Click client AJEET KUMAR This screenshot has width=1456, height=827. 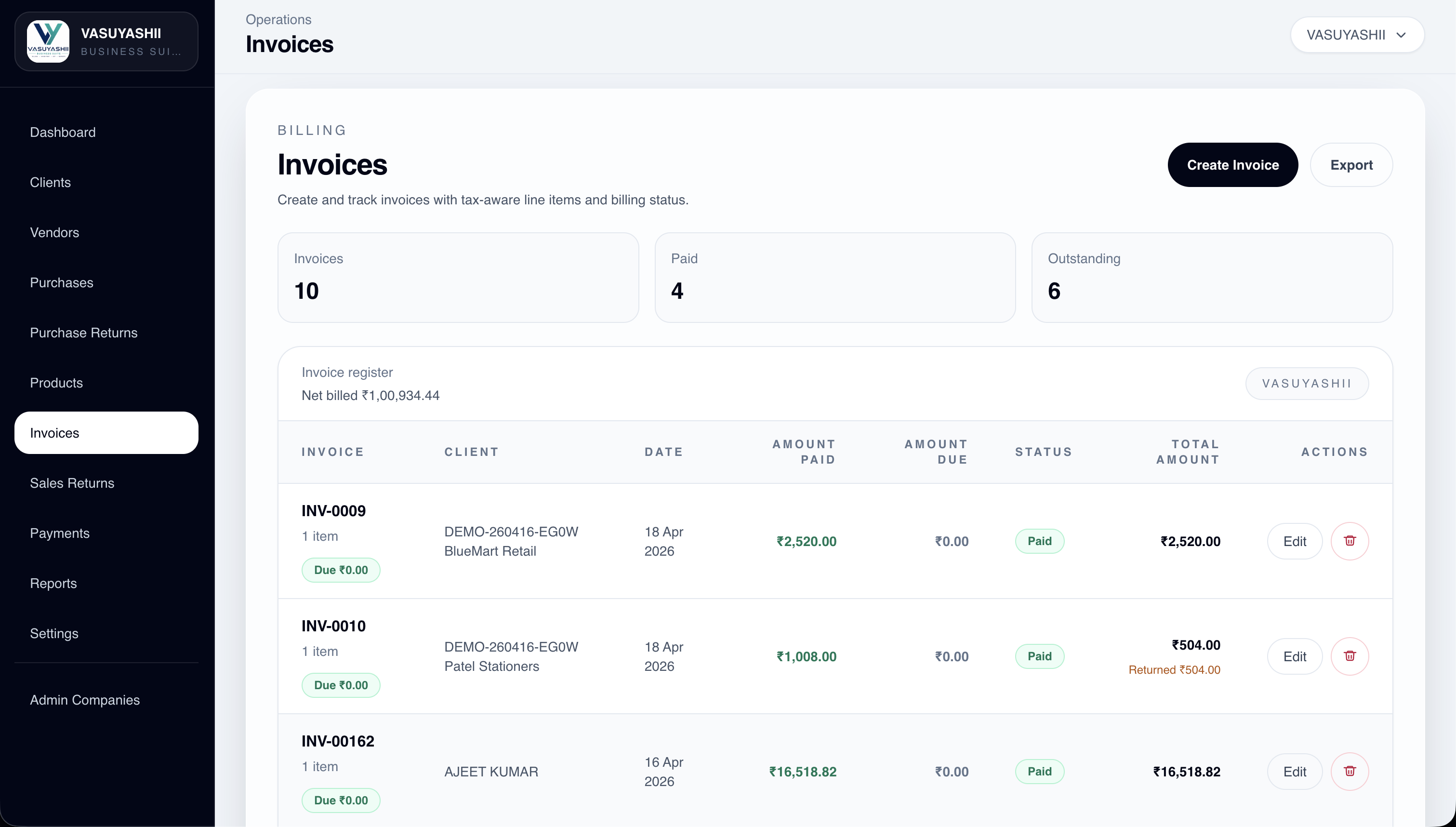tap(491, 772)
